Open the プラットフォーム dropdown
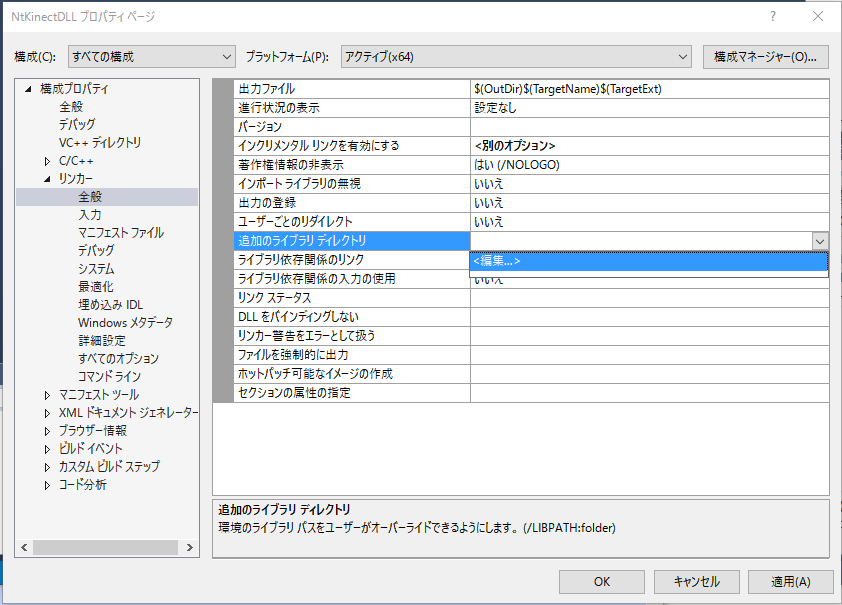Viewport: 842px width, 605px height. (515, 56)
